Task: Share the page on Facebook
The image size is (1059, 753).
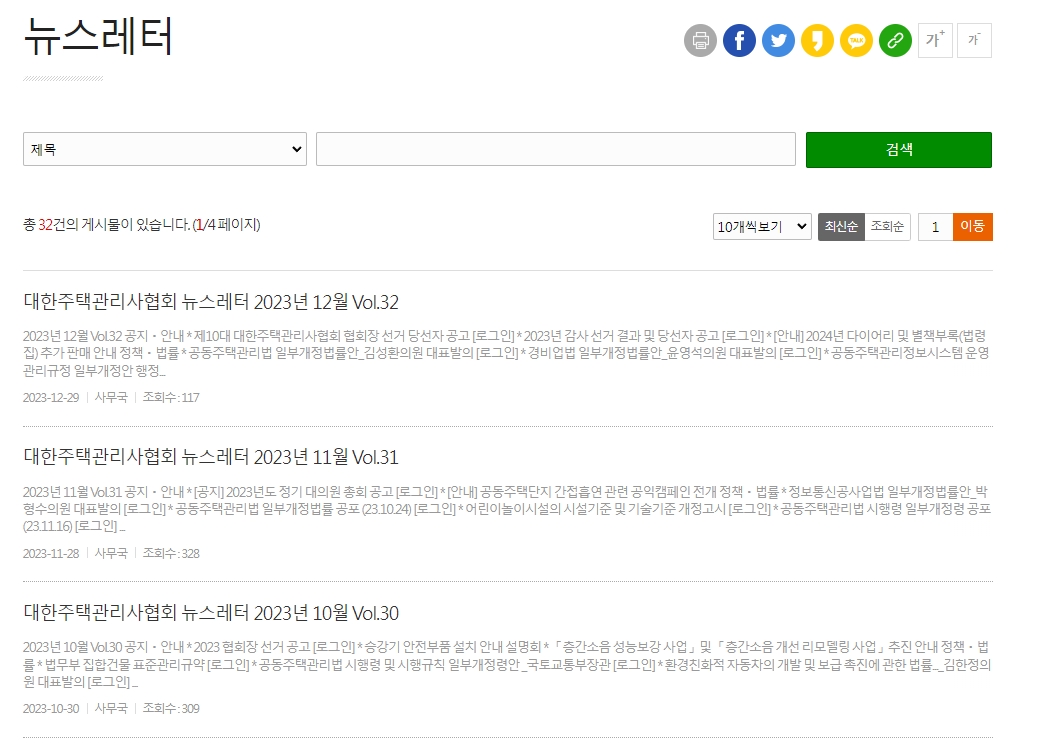Action: (739, 41)
